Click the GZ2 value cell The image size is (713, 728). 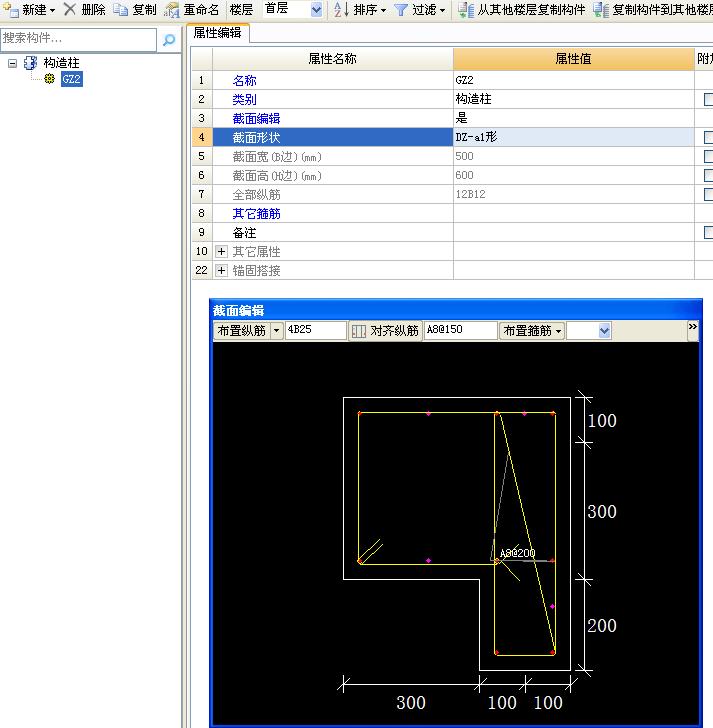pos(573,80)
